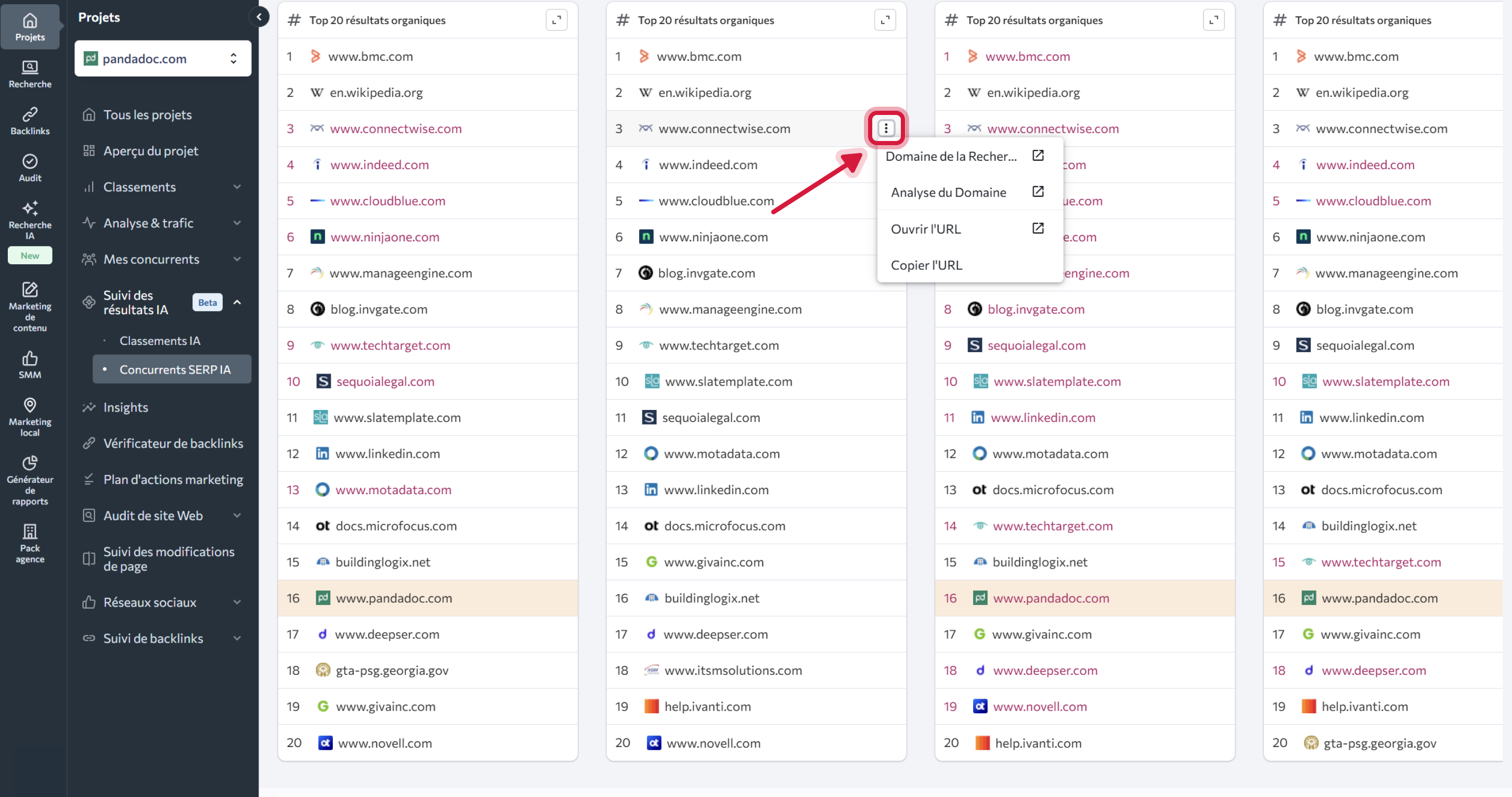Click external link icon beside Domaine de la Recherche
The height and width of the screenshot is (797, 1512).
pyautogui.click(x=1038, y=156)
